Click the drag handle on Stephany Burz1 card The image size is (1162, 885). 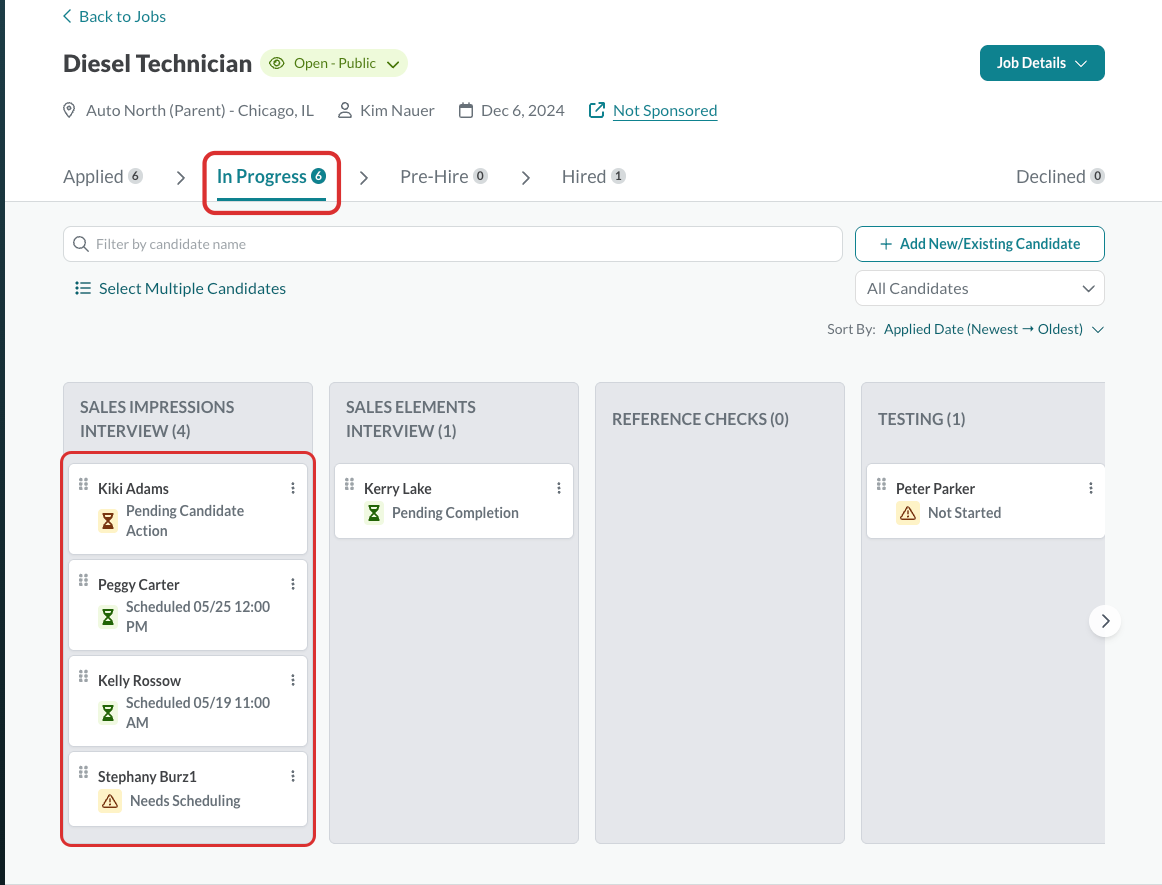83,772
